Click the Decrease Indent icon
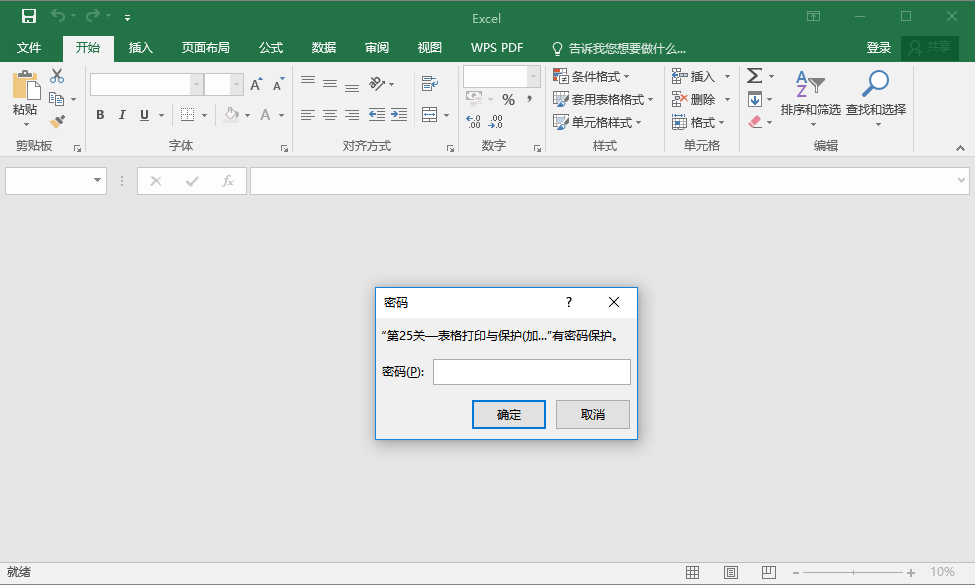The height and width of the screenshot is (585, 975). point(376,115)
